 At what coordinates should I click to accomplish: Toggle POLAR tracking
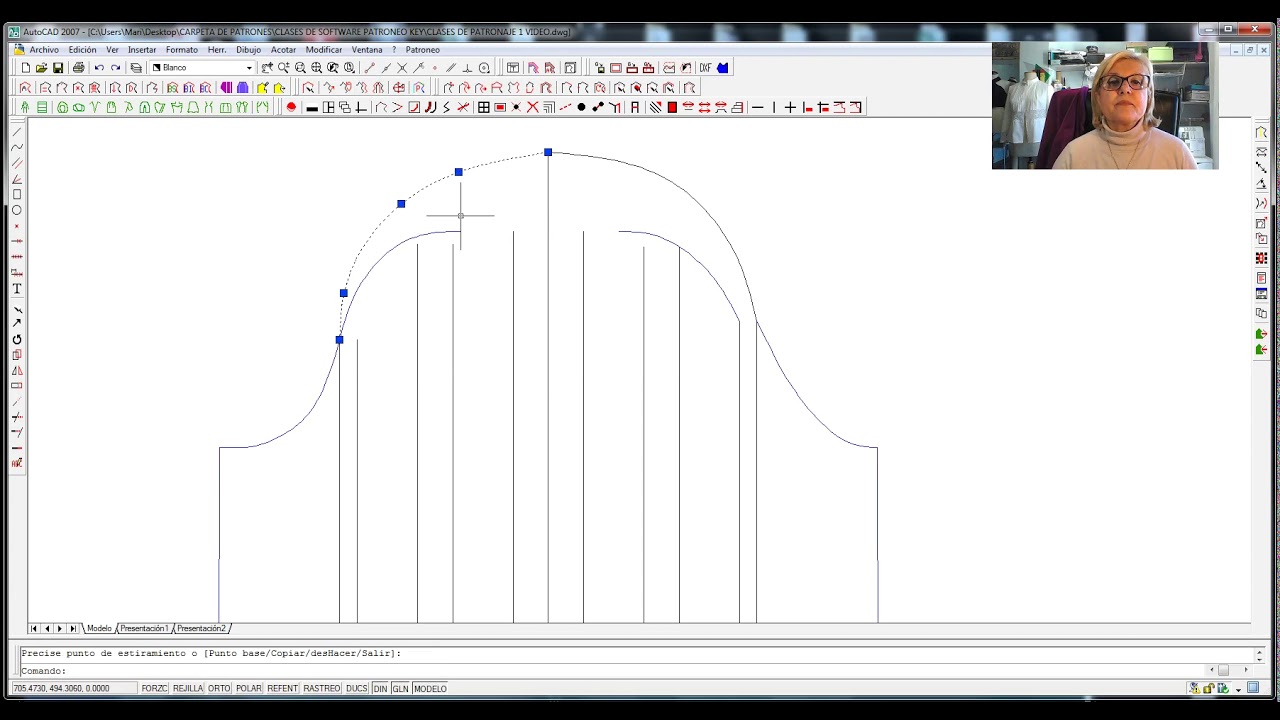(x=249, y=688)
